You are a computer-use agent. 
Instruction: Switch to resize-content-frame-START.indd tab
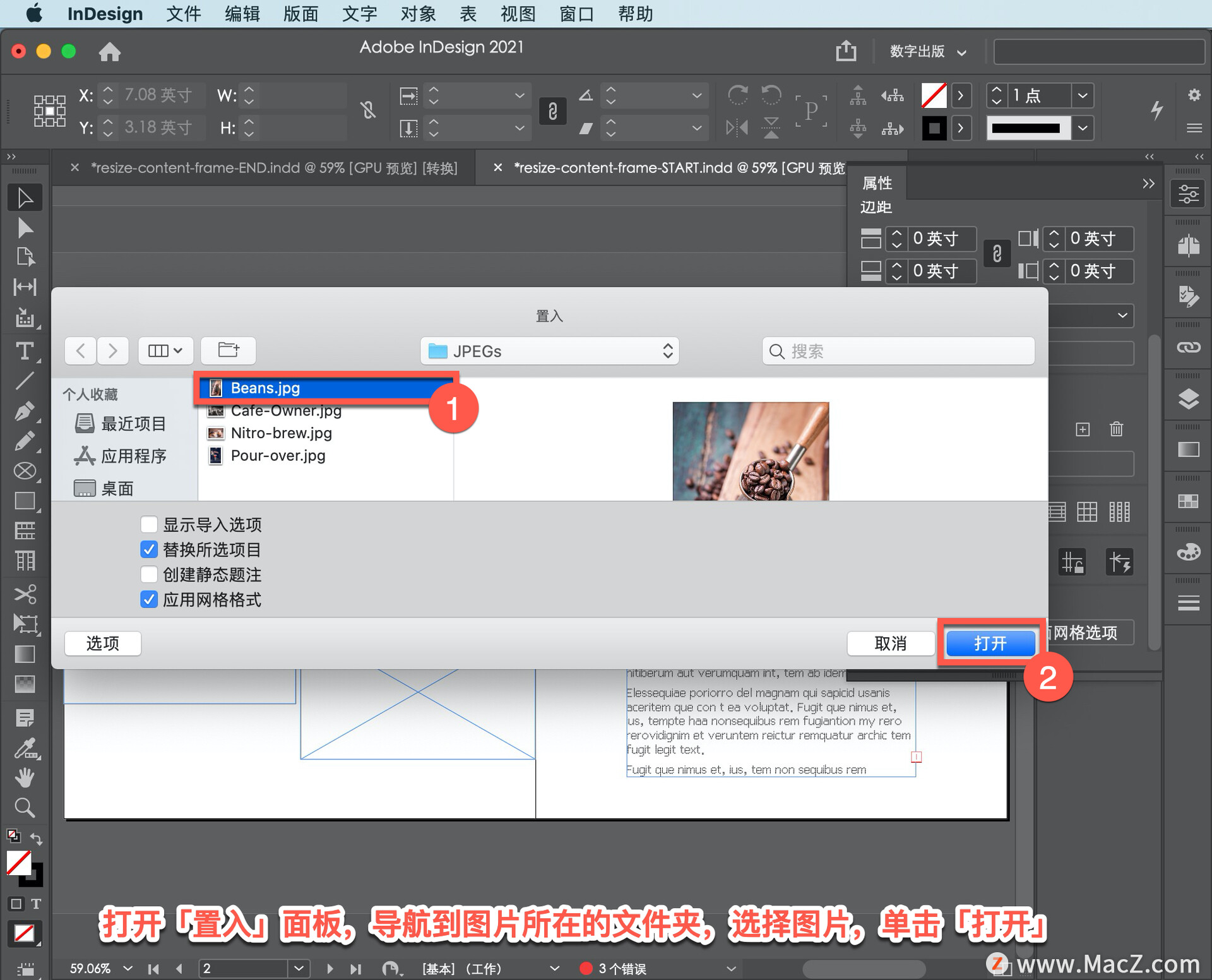click(x=679, y=168)
